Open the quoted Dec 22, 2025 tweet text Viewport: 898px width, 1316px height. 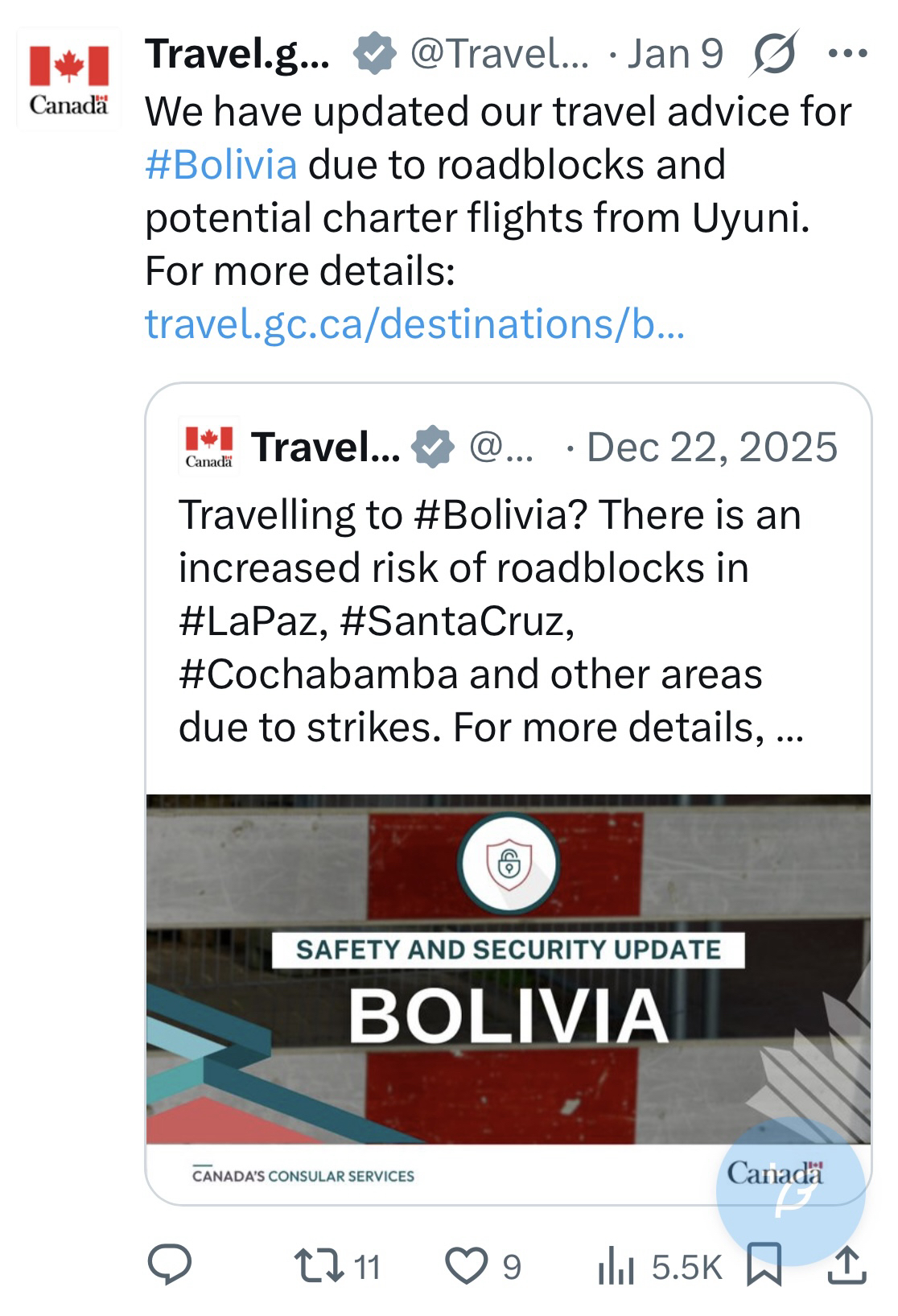pyautogui.click(x=491, y=621)
